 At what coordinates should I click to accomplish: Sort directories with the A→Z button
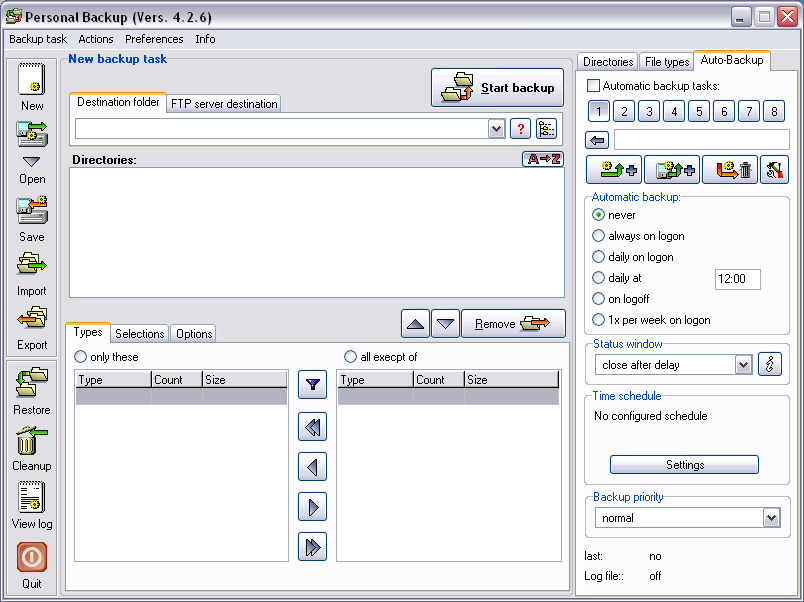(543, 159)
